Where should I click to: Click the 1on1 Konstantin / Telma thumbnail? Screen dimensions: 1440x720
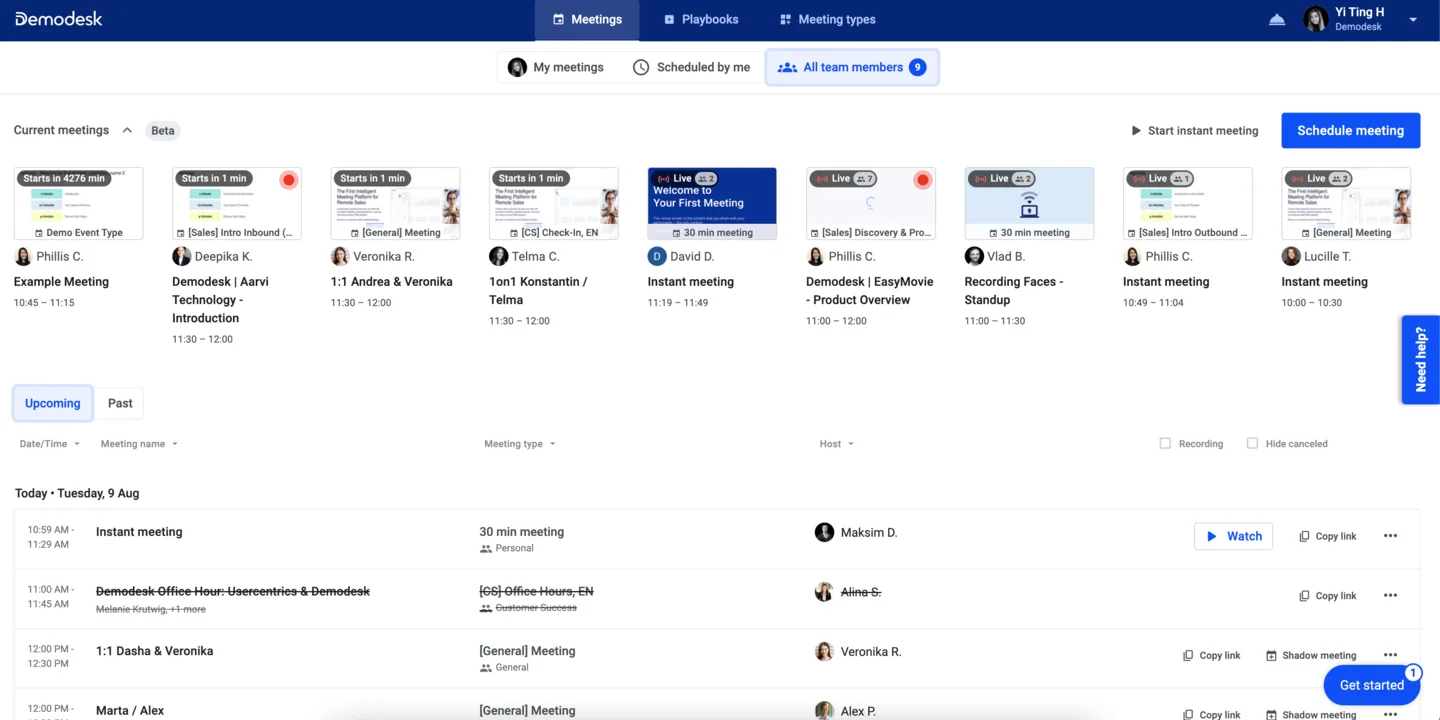(x=554, y=204)
